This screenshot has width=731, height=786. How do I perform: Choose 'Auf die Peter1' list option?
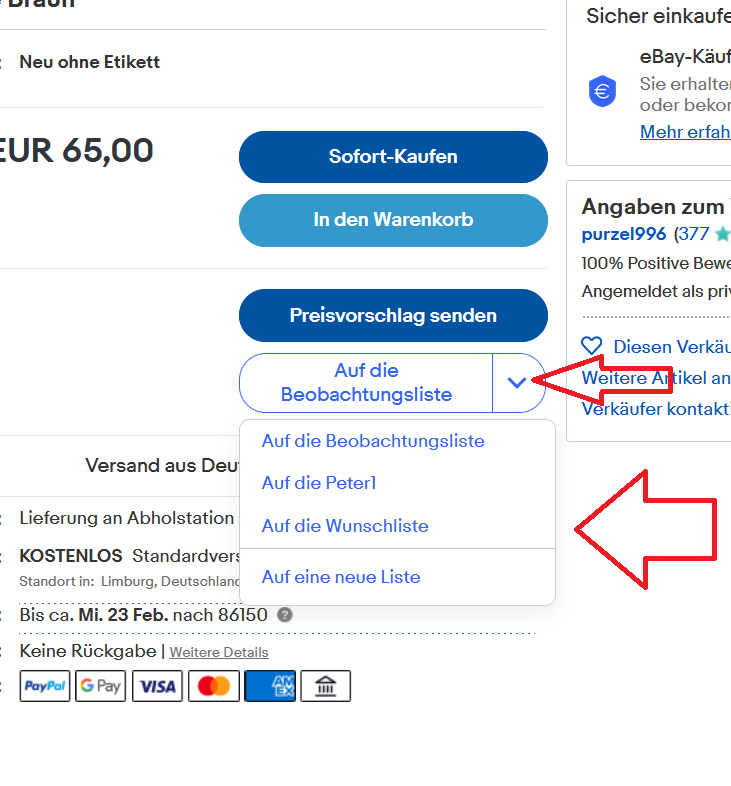[x=319, y=483]
